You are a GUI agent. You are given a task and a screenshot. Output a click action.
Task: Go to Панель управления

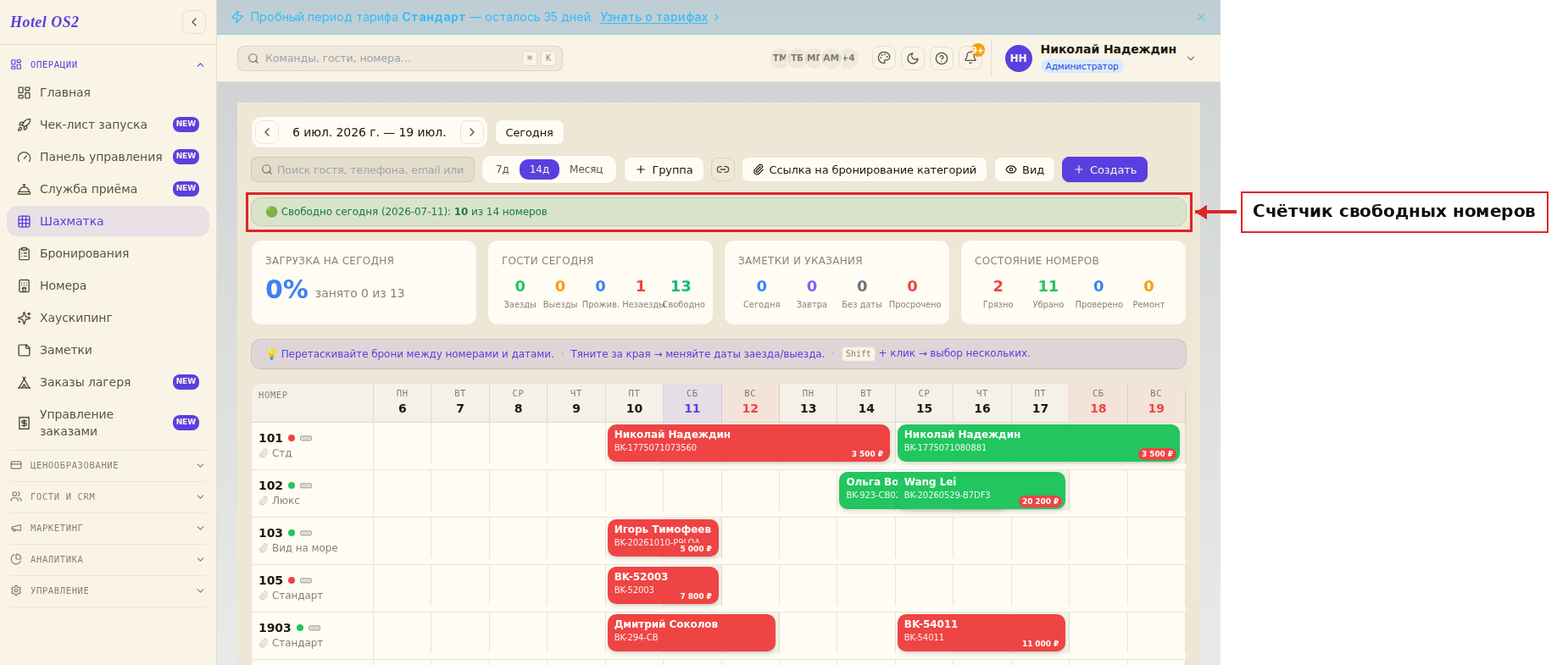coord(108,157)
